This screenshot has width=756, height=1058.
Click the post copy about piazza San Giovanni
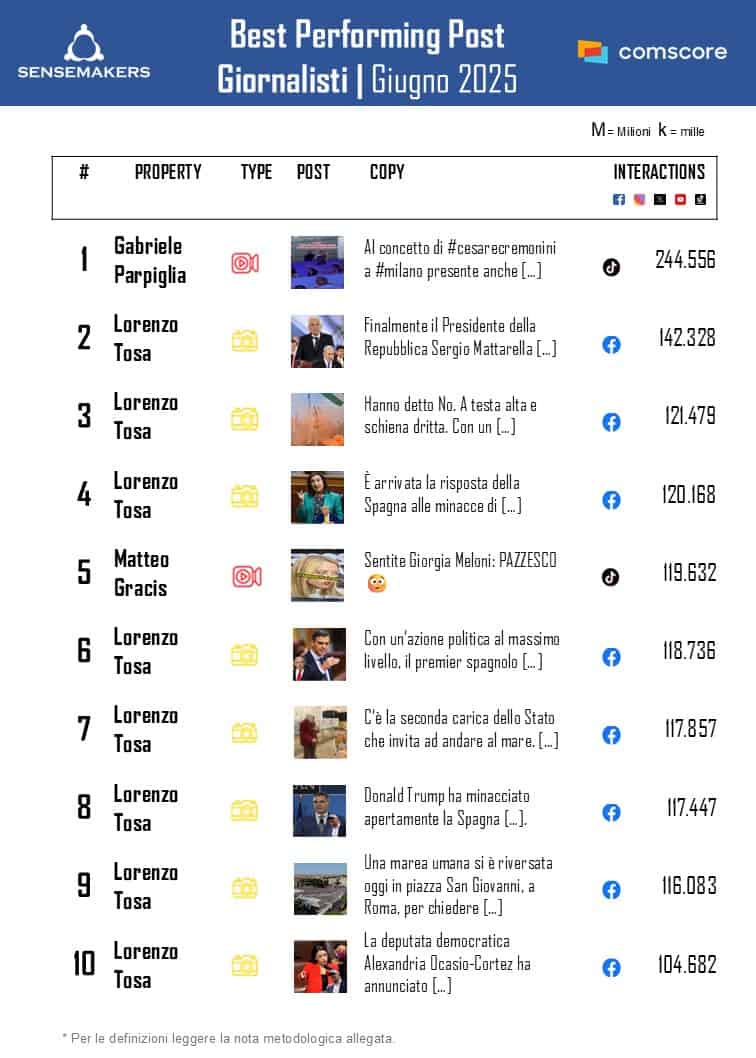pos(459,885)
